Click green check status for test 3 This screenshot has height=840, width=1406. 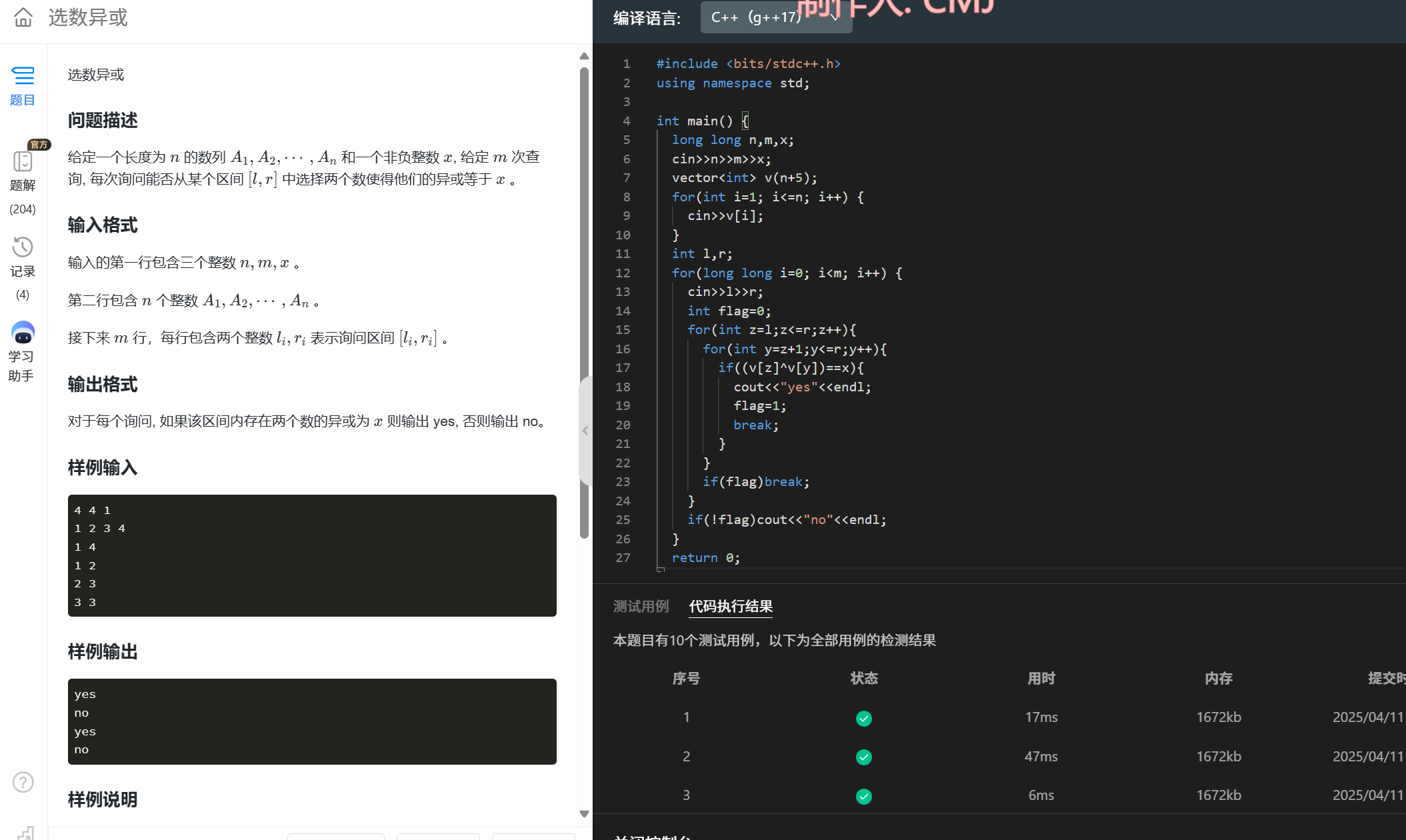[x=863, y=796]
